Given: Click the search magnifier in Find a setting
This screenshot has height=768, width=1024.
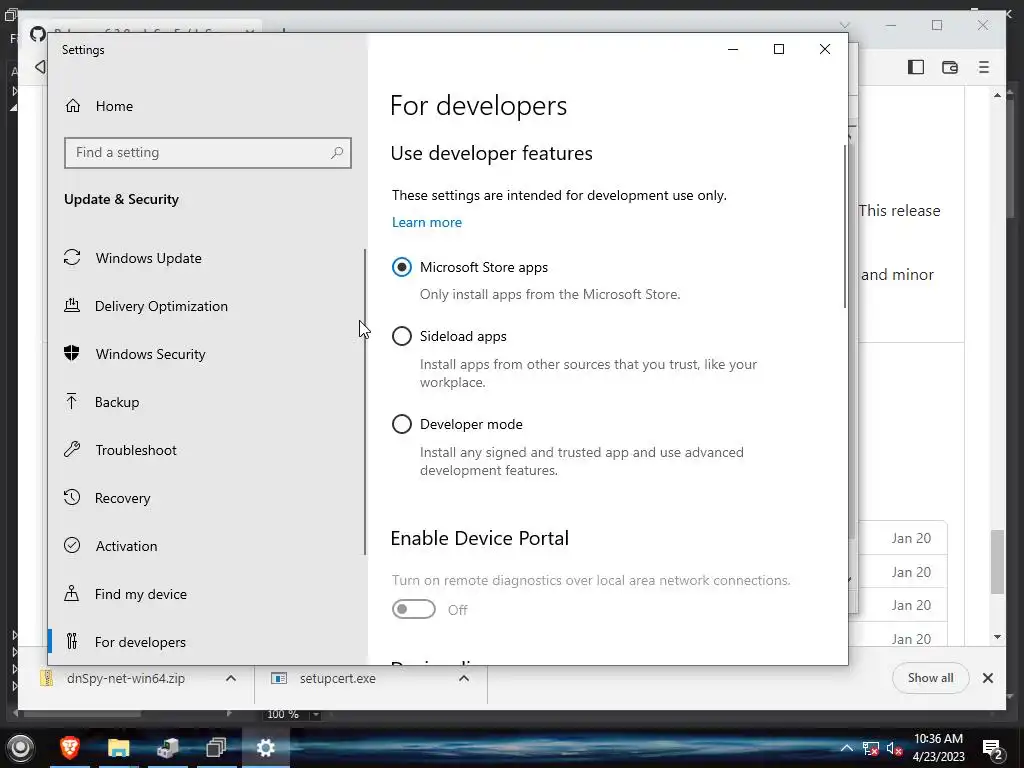Looking at the screenshot, I should click(x=337, y=153).
